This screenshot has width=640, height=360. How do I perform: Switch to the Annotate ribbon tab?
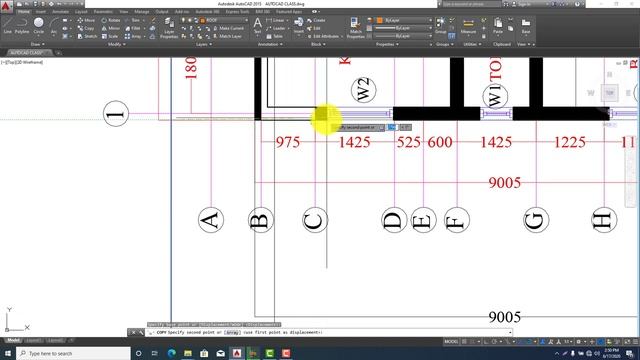[60, 12]
